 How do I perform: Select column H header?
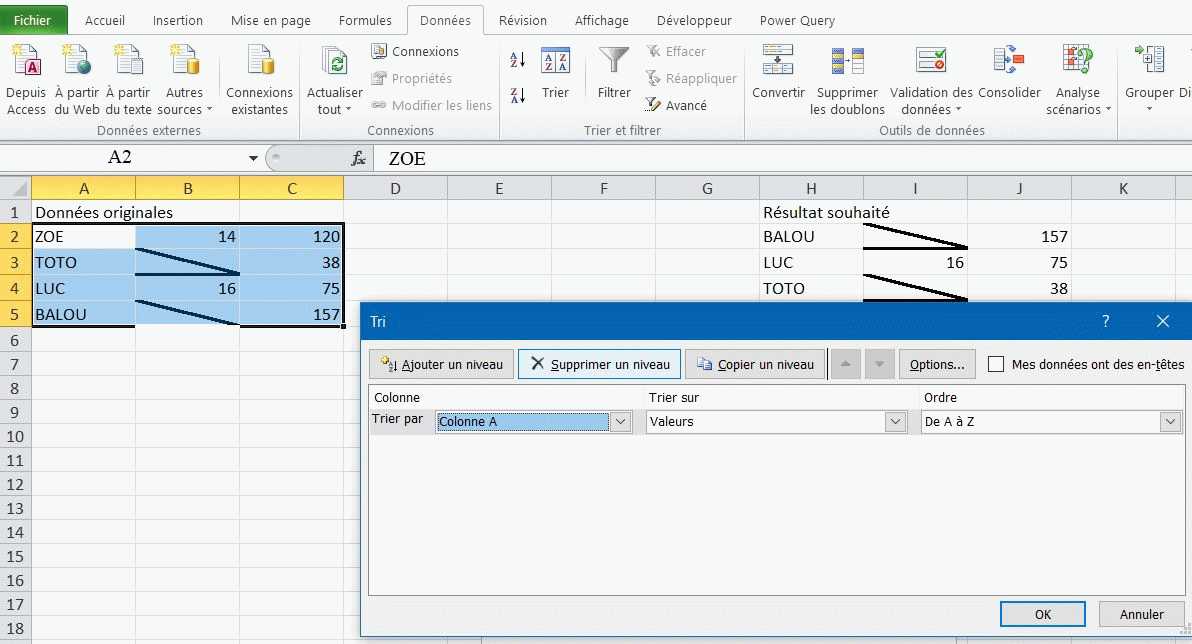811,188
